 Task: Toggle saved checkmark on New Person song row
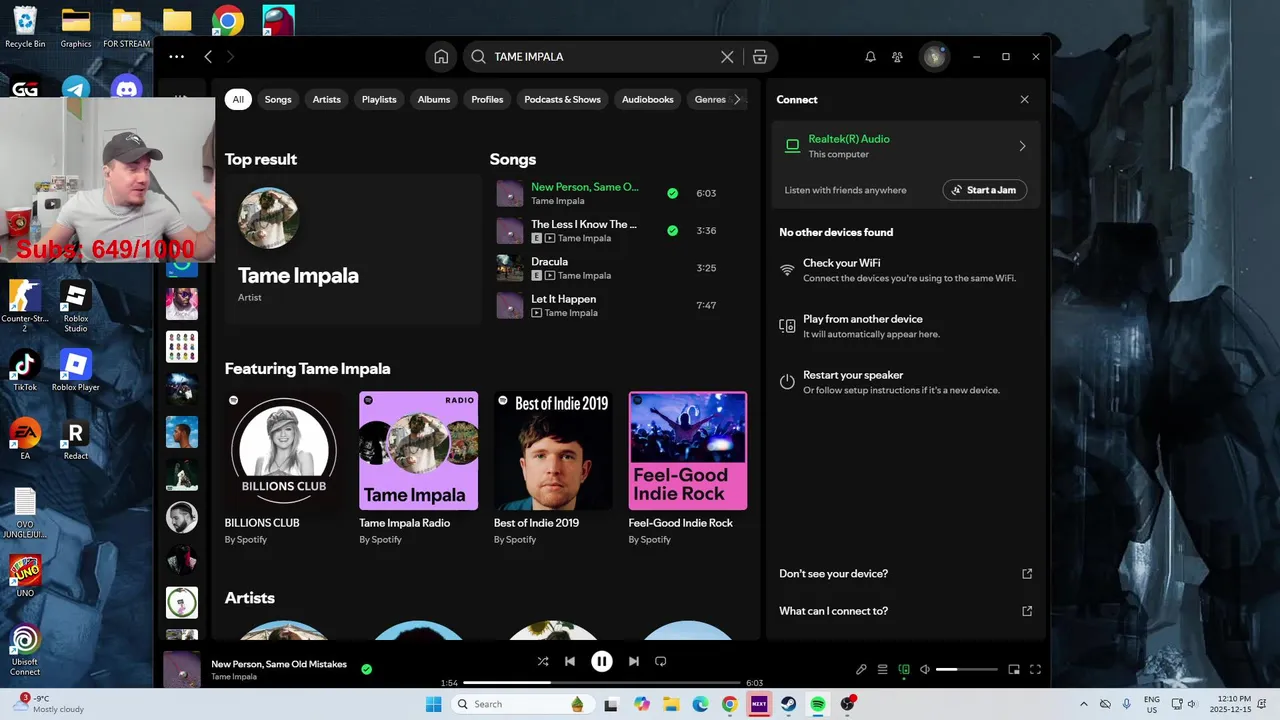(672, 193)
